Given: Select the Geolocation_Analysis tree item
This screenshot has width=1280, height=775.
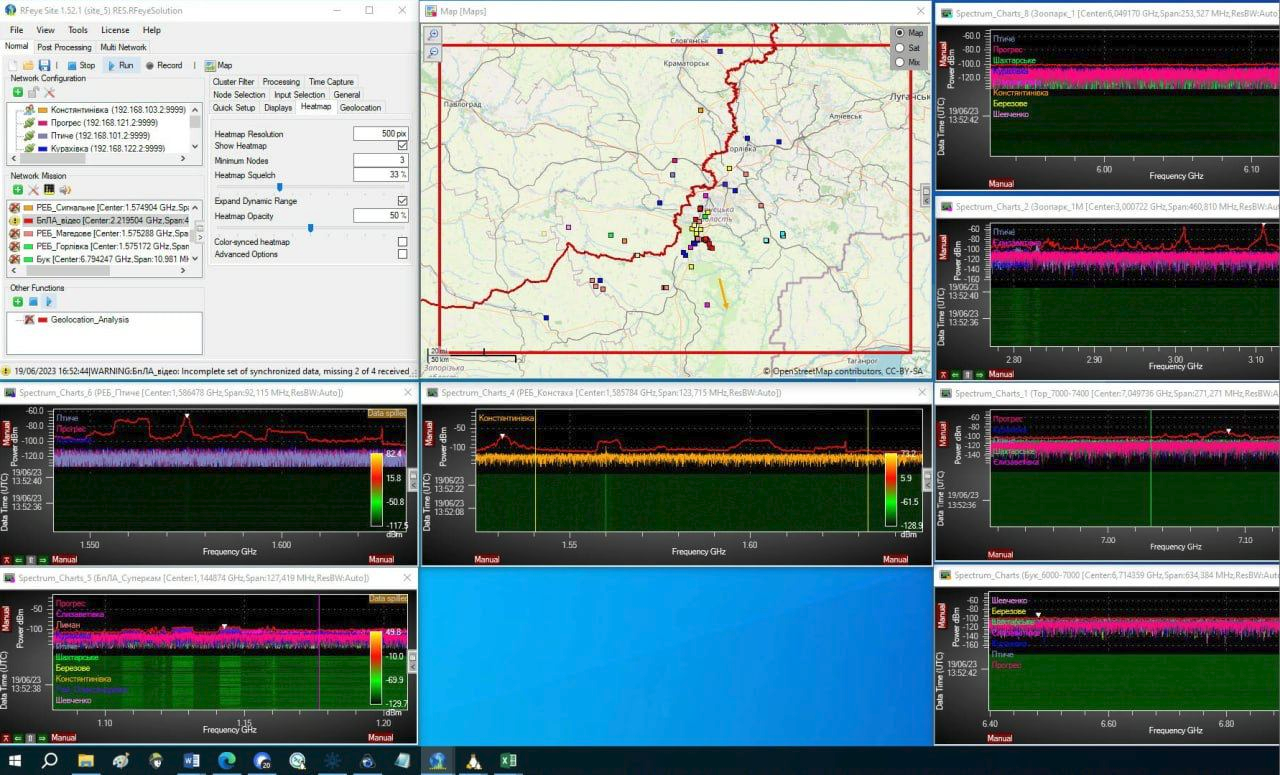Looking at the screenshot, I should (x=89, y=320).
